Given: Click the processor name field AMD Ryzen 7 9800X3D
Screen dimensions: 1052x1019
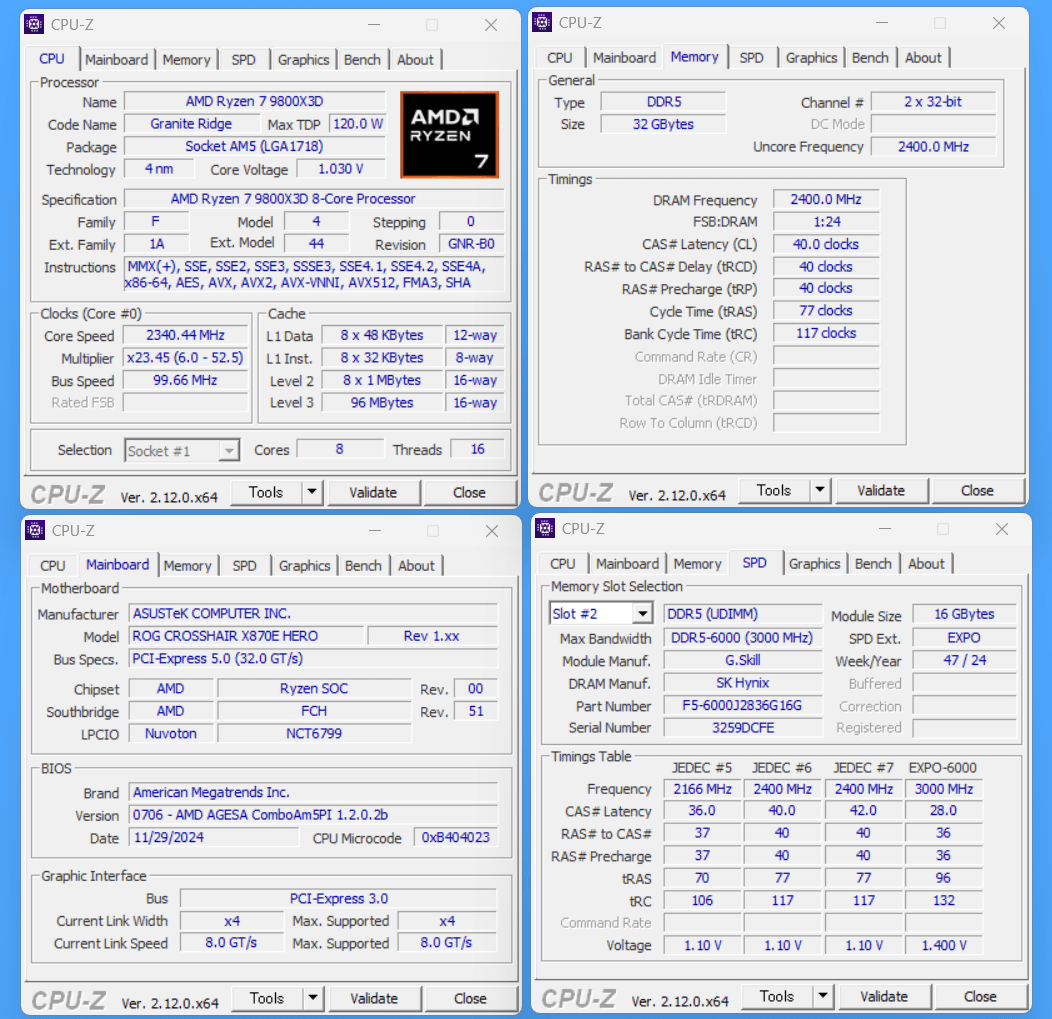Looking at the screenshot, I should pyautogui.click(x=255, y=101).
